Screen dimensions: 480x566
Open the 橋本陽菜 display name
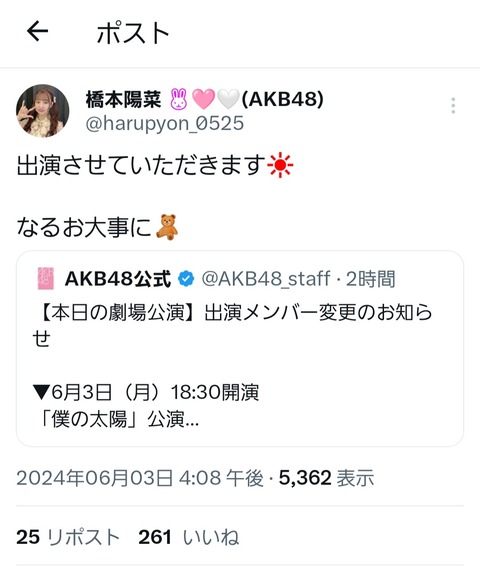(123, 99)
